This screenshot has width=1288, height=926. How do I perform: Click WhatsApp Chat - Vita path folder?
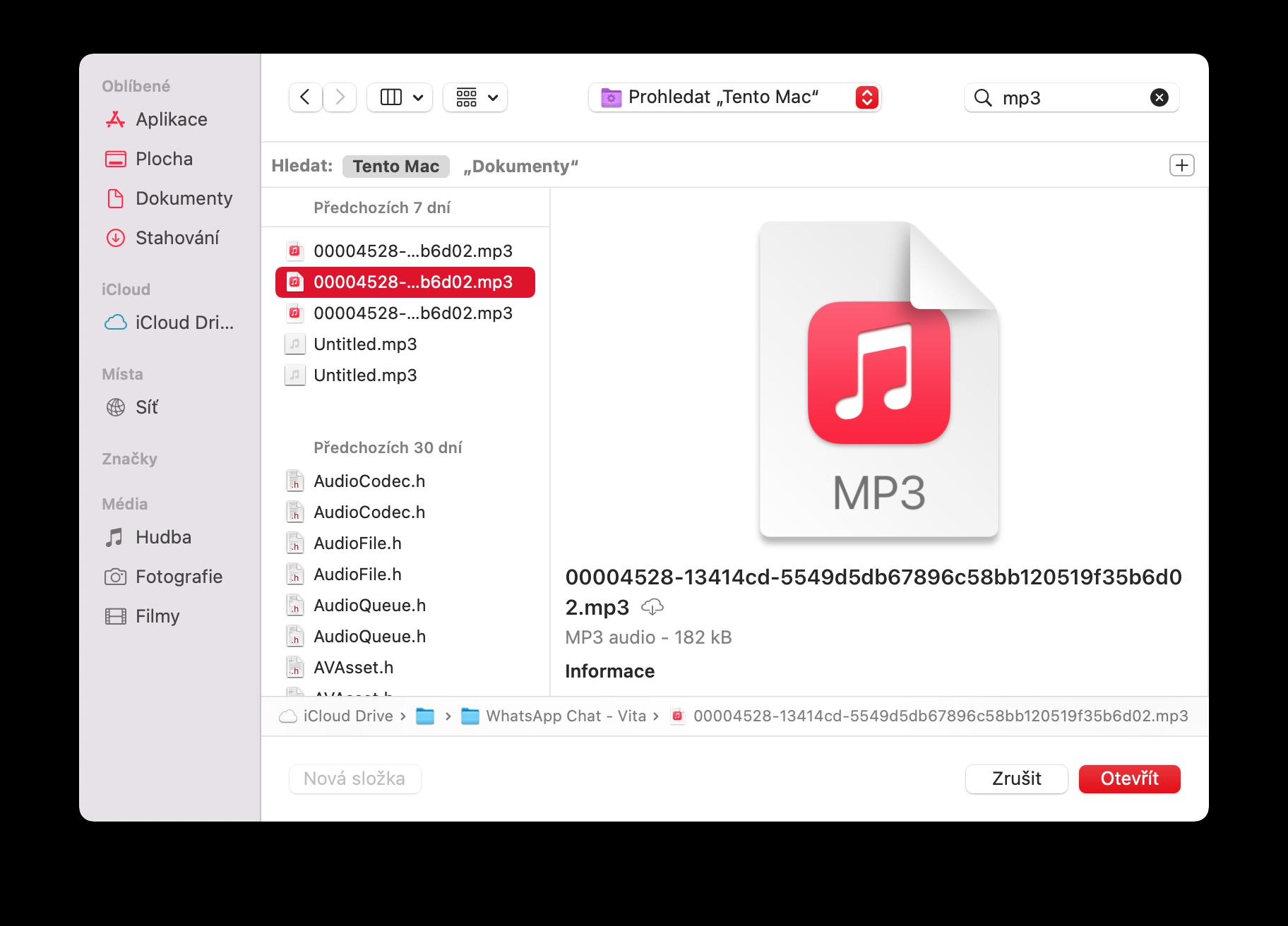[x=554, y=716]
